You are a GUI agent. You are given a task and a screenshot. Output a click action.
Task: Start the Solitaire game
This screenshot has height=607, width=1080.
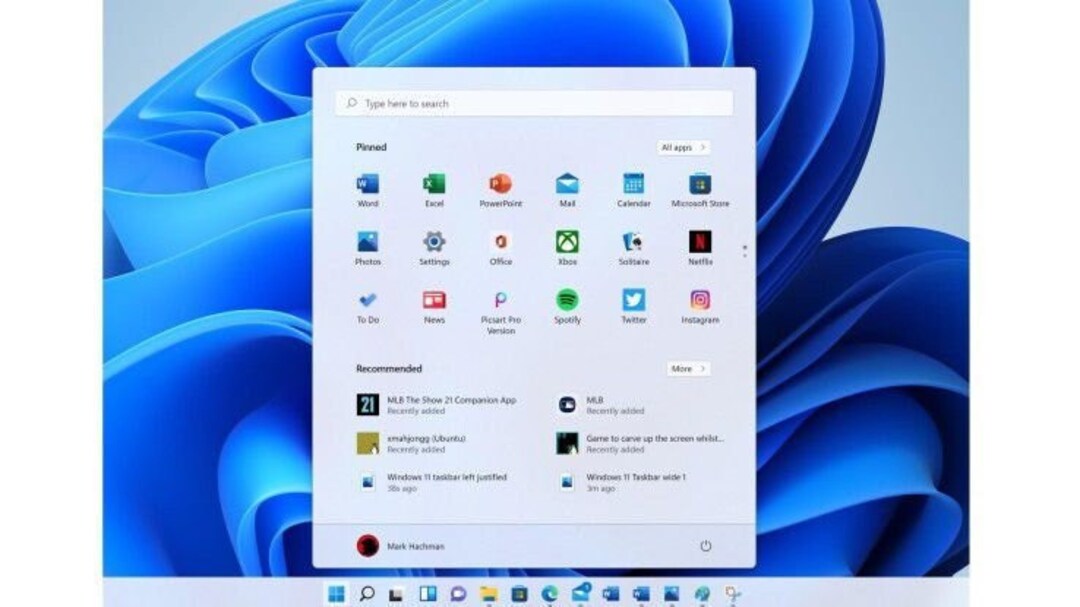[x=634, y=249]
